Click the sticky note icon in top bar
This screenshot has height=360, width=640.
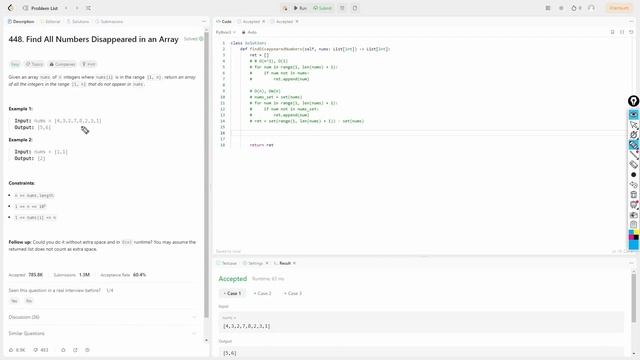coord(355,8)
